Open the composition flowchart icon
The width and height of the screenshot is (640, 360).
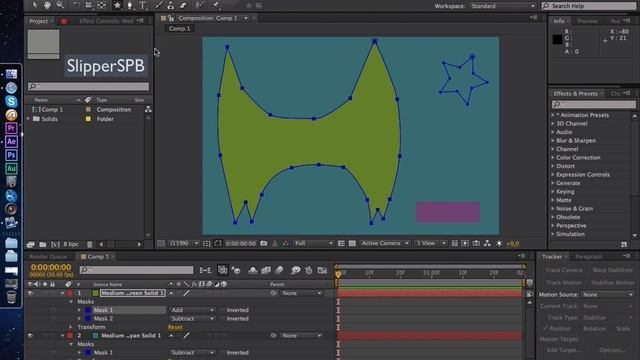click(487, 243)
